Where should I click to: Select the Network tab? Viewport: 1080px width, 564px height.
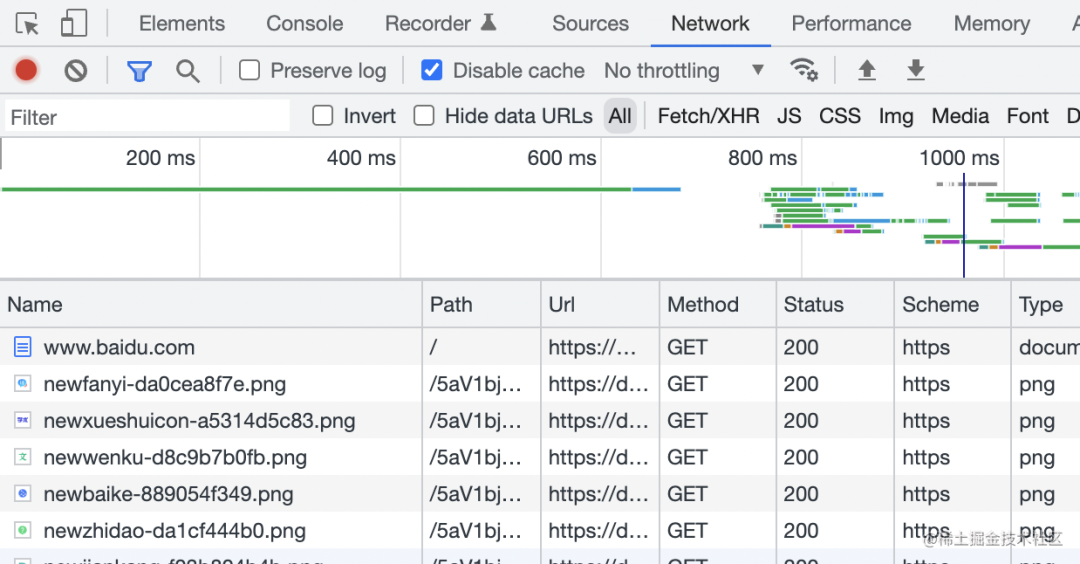coord(710,23)
